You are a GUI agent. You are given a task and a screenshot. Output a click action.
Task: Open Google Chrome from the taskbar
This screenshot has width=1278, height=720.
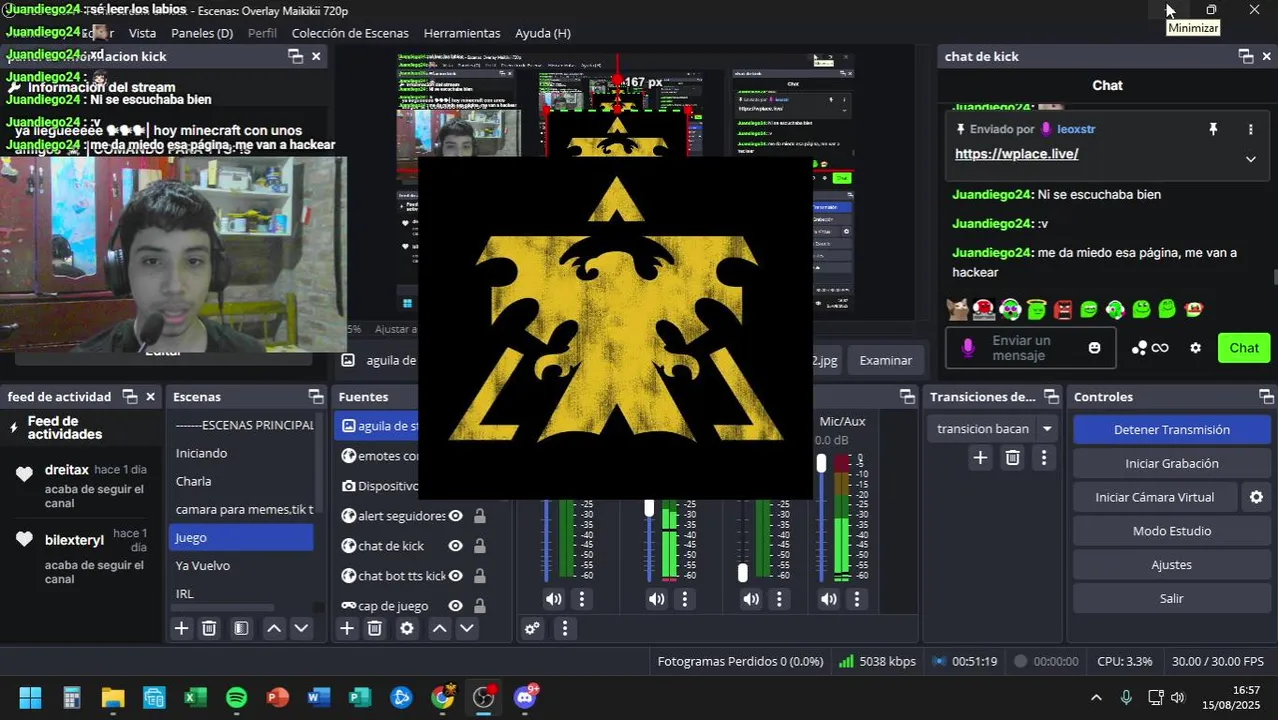442,697
